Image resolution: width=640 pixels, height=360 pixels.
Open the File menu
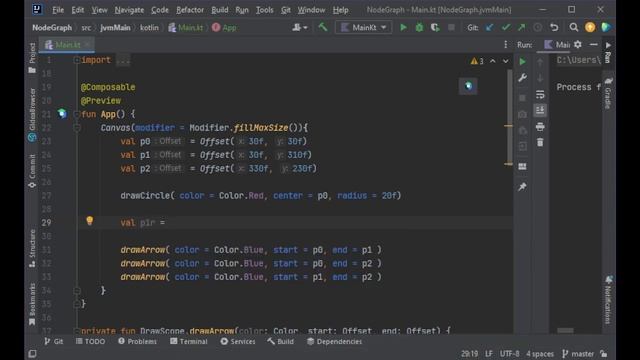tap(58, 10)
